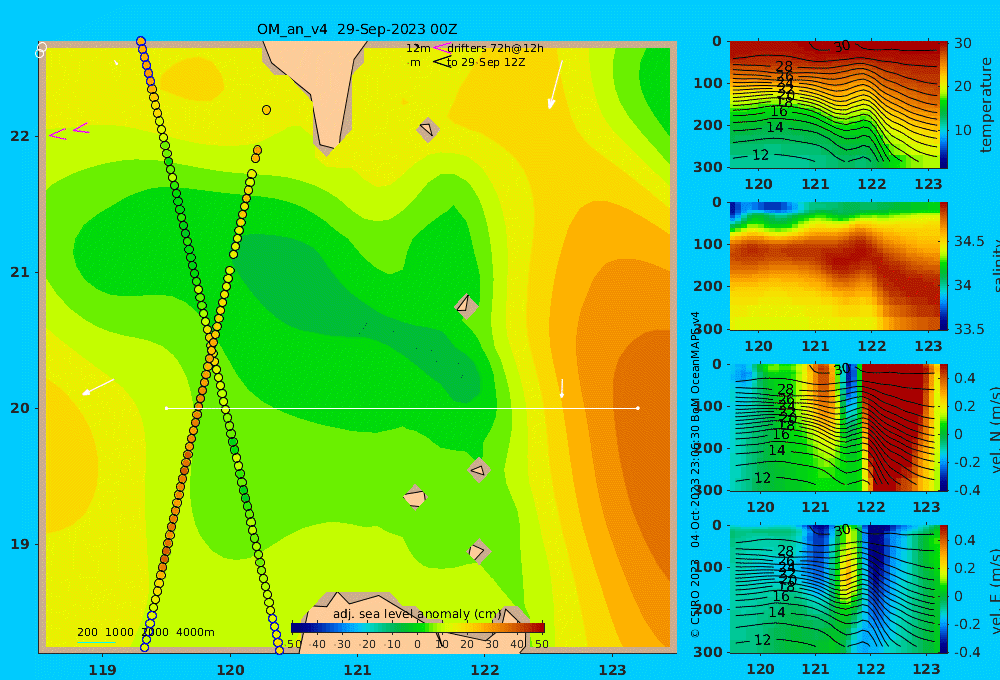
Task: Click the eastern endpoint of the white transect line
Action: click(638, 408)
